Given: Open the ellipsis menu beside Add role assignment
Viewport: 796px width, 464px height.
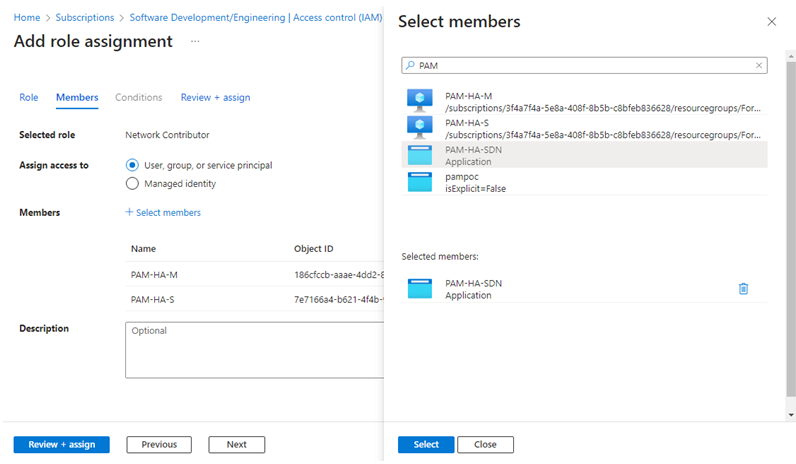Looking at the screenshot, I should (195, 41).
